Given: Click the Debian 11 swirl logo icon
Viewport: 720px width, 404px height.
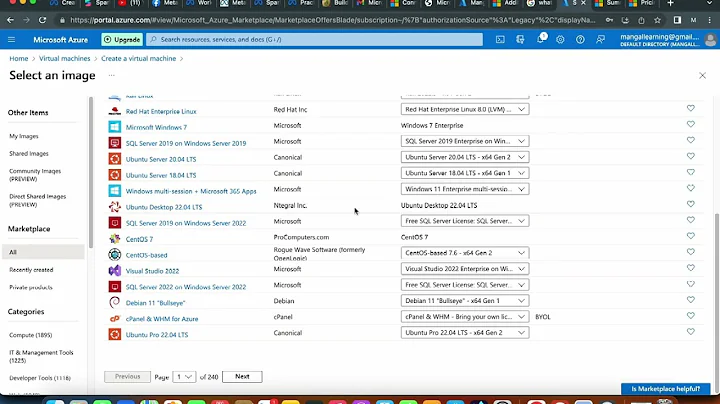Looking at the screenshot, I should (x=114, y=303).
